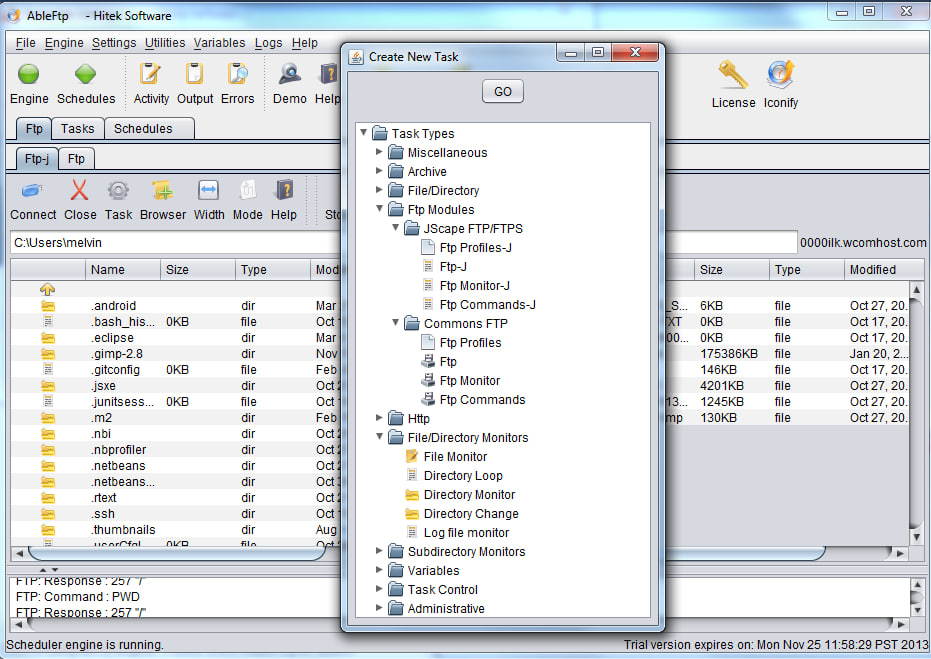Select the Directory Monitor task type

[x=460, y=495]
